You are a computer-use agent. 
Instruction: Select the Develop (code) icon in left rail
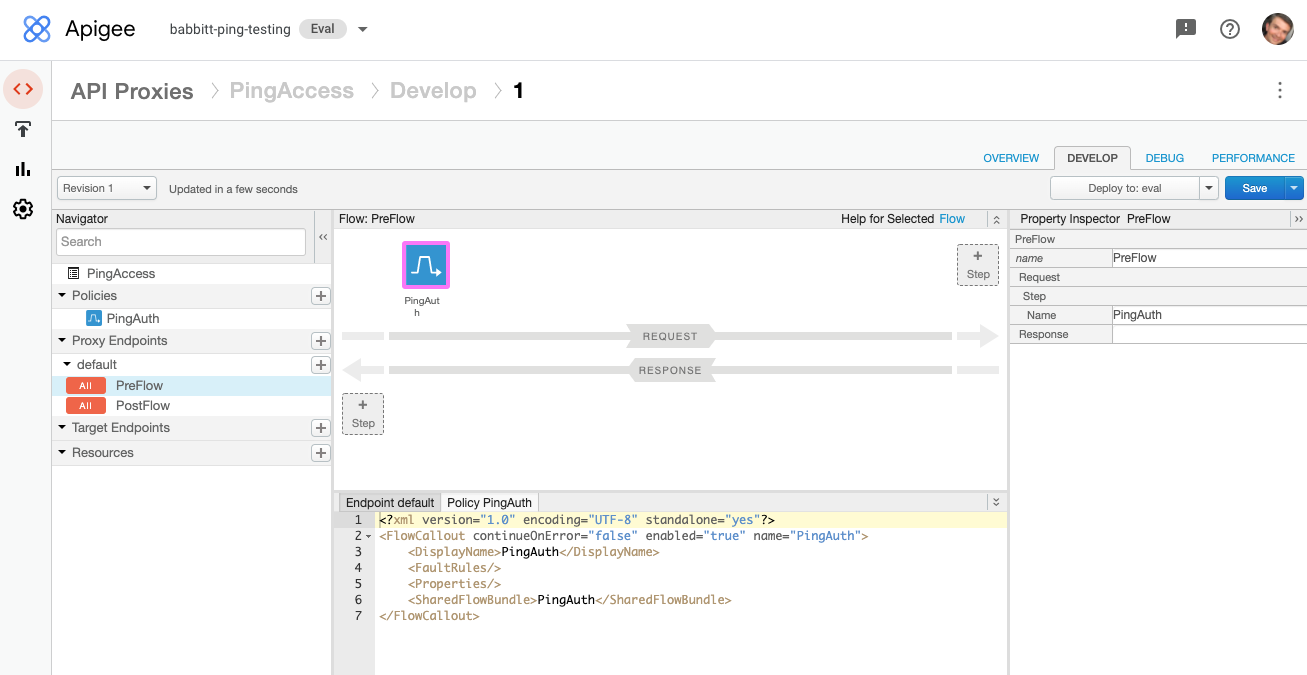[x=23, y=89]
